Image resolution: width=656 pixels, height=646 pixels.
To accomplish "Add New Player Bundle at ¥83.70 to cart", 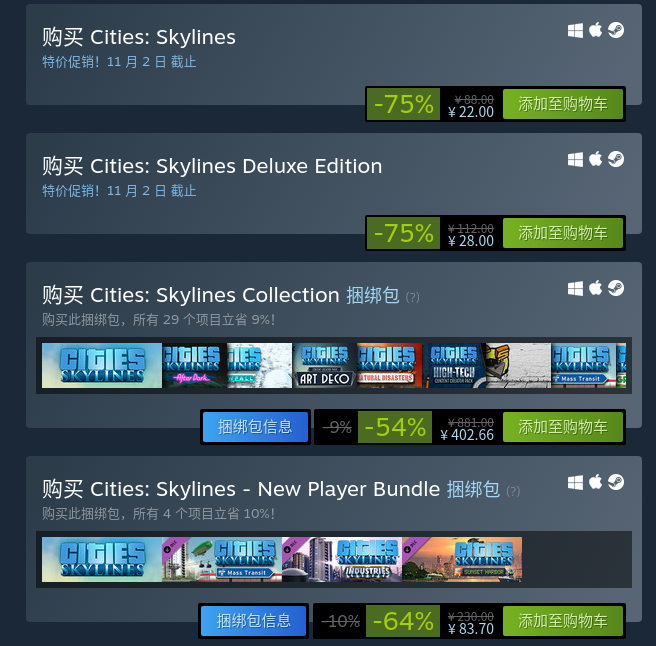I will [563, 621].
